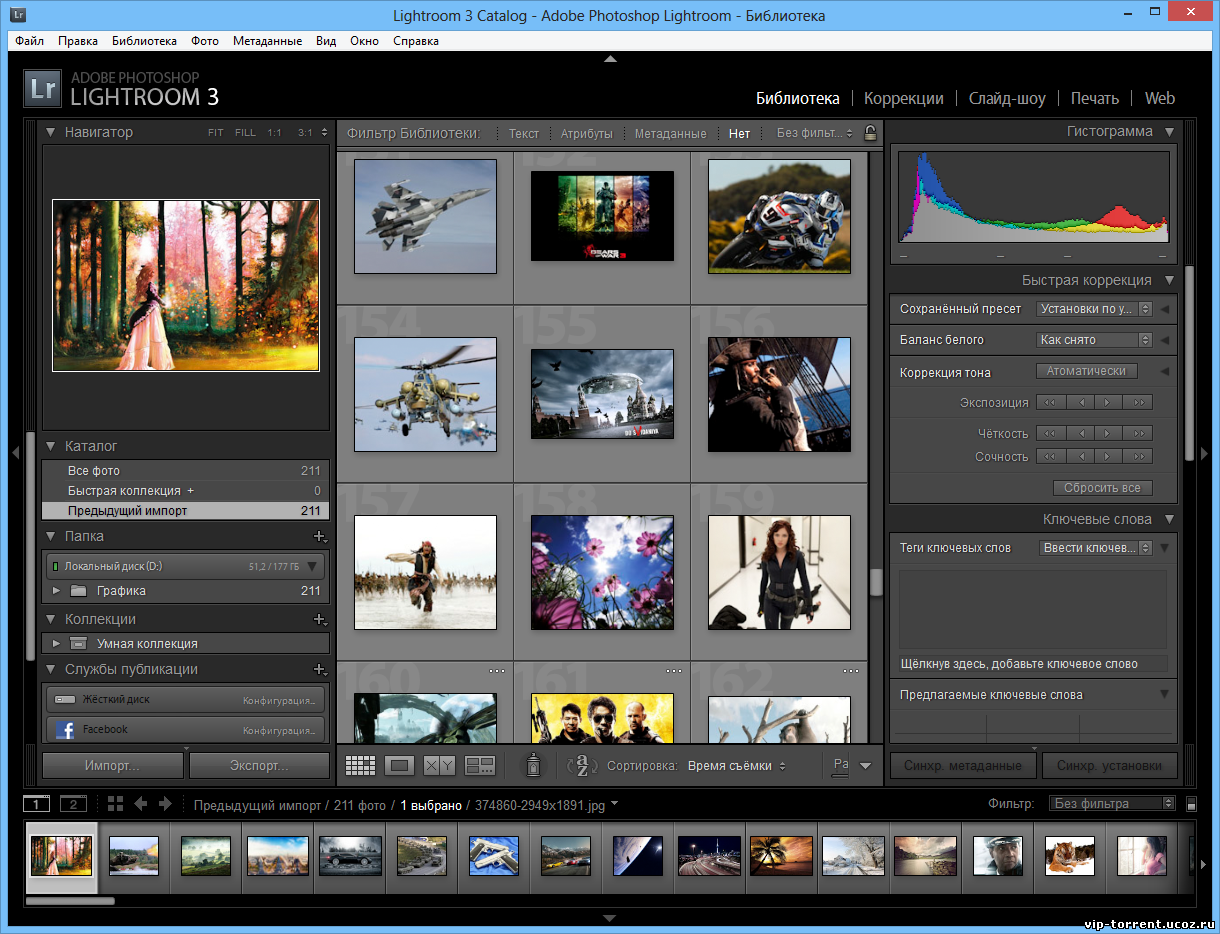This screenshot has height=934, width=1220.
Task: Switch to Loupe view in toolbar
Action: [400, 766]
